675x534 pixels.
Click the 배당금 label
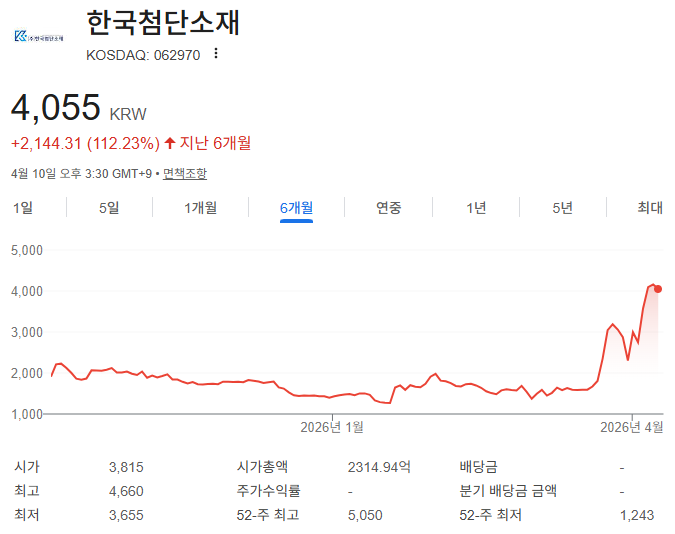click(478, 467)
